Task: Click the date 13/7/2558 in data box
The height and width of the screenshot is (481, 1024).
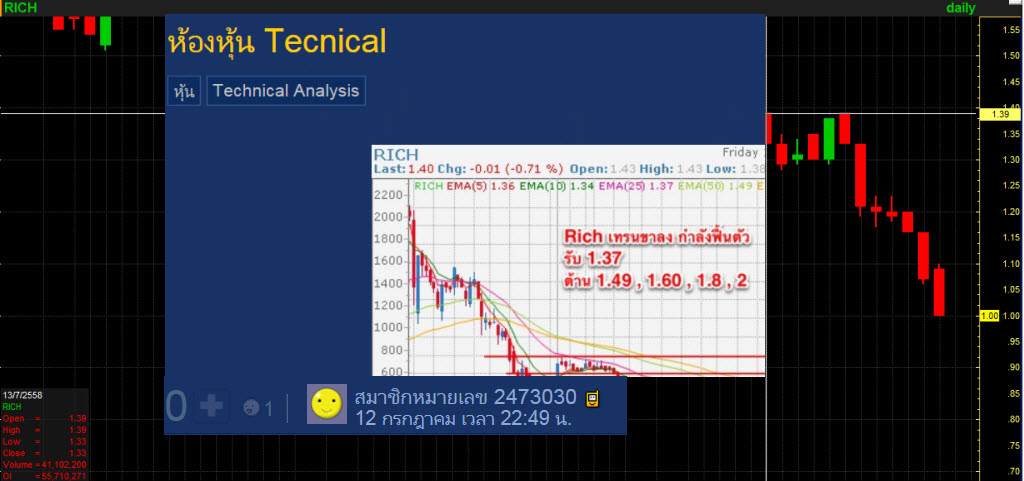Action: [x=20, y=396]
